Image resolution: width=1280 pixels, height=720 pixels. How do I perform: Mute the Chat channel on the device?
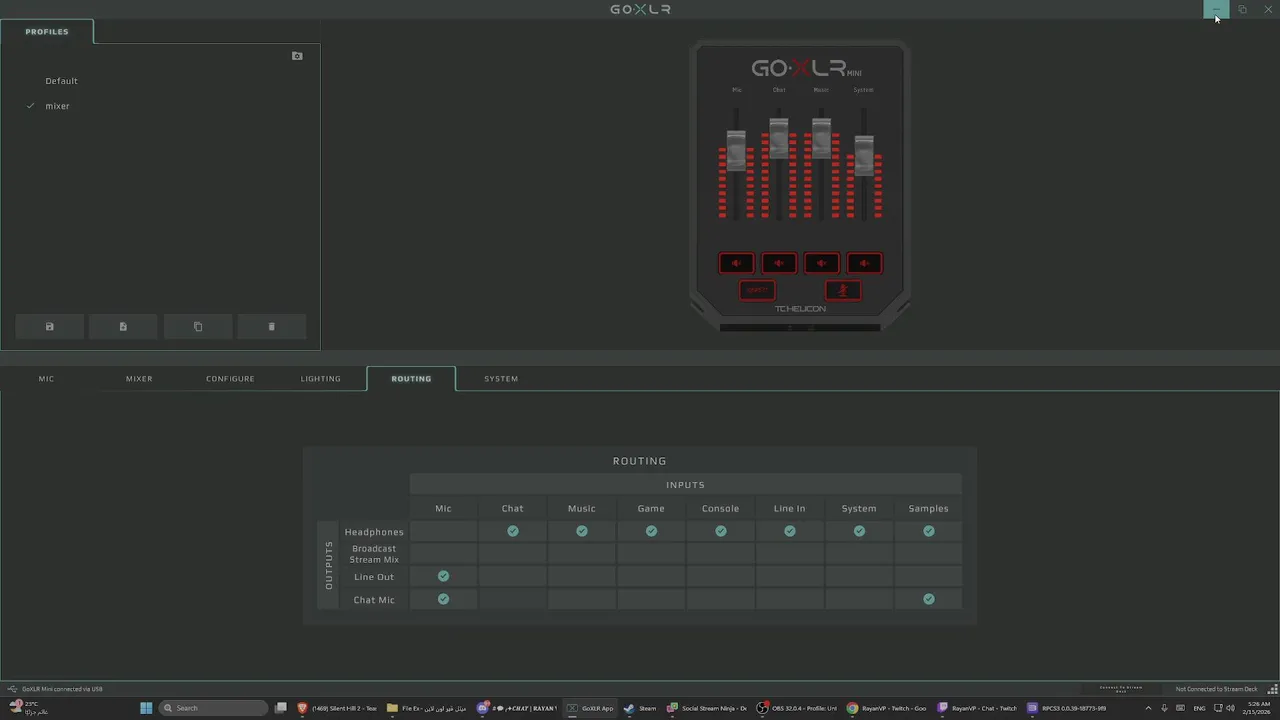[x=779, y=263]
